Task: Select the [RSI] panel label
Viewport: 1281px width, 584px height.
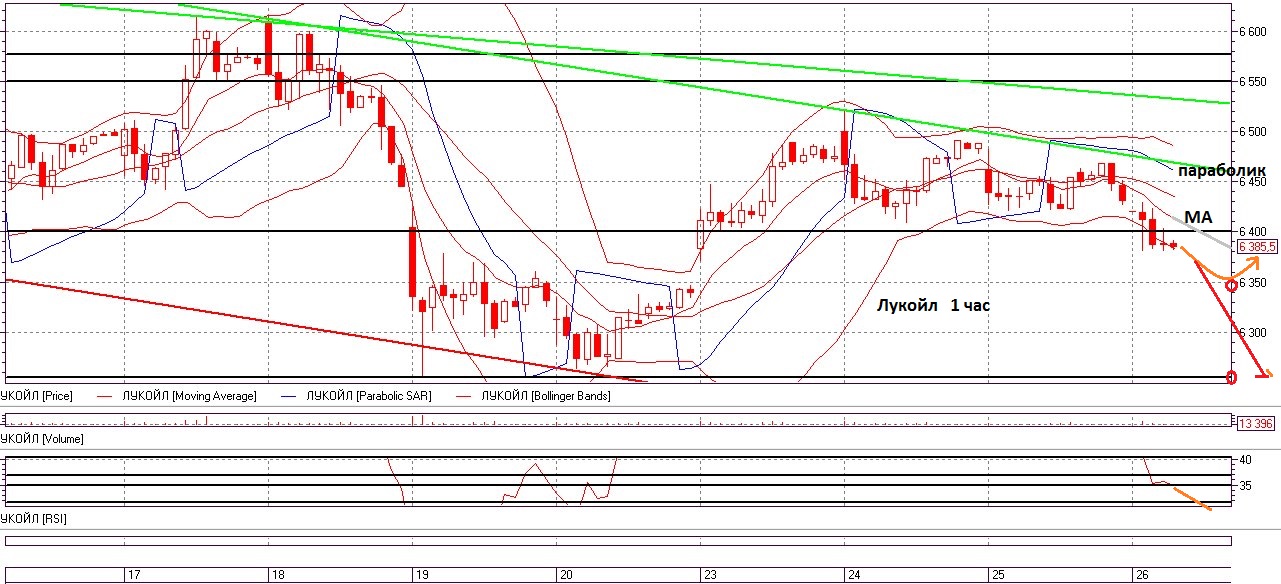Action: pyautogui.click(x=33, y=519)
